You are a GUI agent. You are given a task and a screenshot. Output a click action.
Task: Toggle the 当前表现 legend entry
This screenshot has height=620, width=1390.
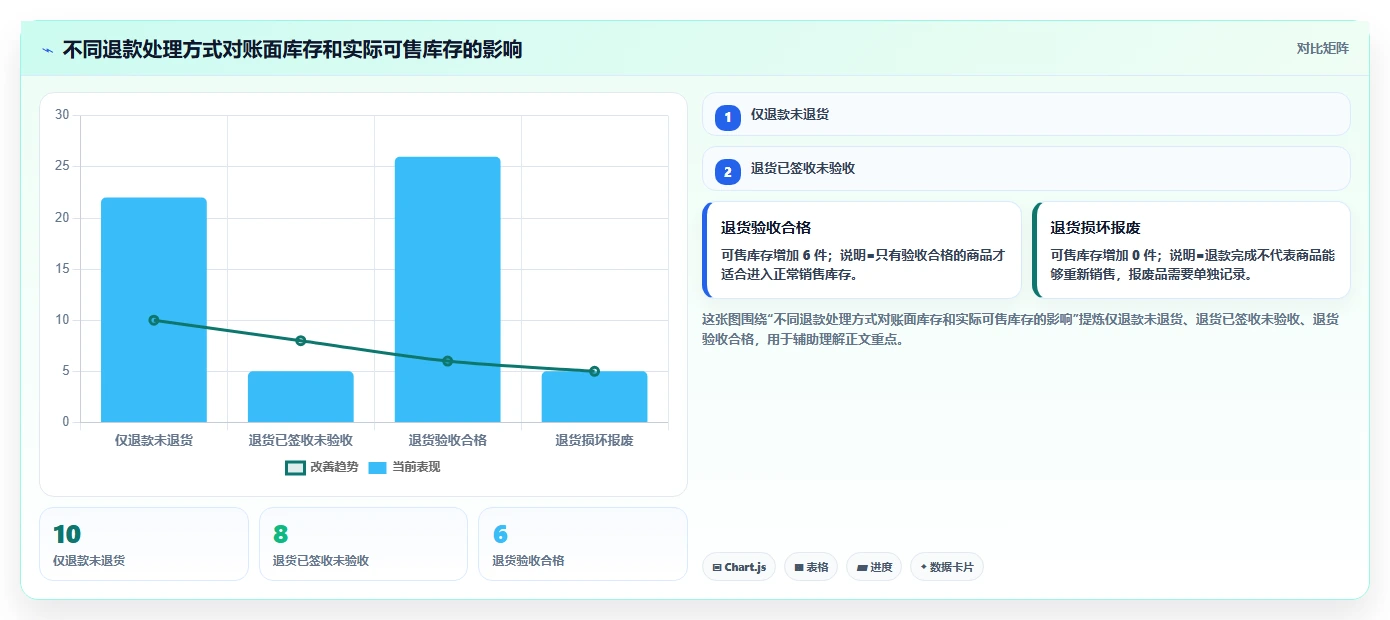coord(404,467)
